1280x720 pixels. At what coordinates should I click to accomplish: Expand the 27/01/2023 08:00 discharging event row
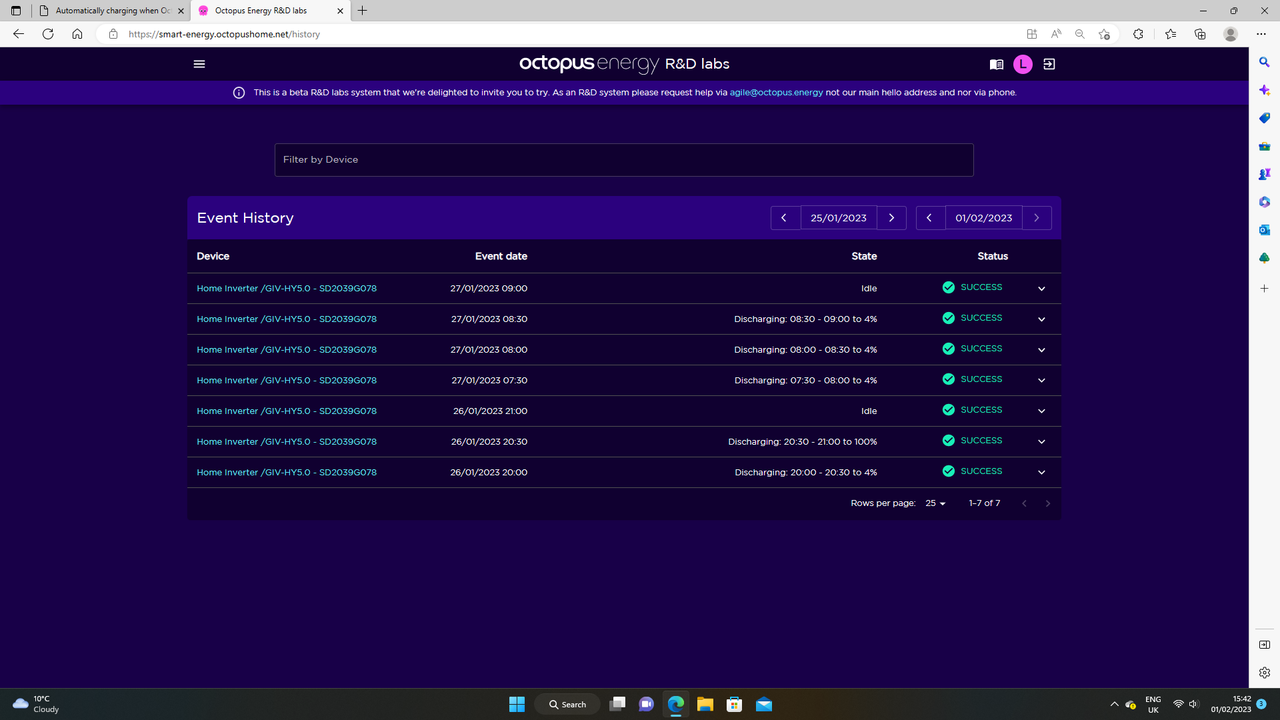click(x=1041, y=350)
